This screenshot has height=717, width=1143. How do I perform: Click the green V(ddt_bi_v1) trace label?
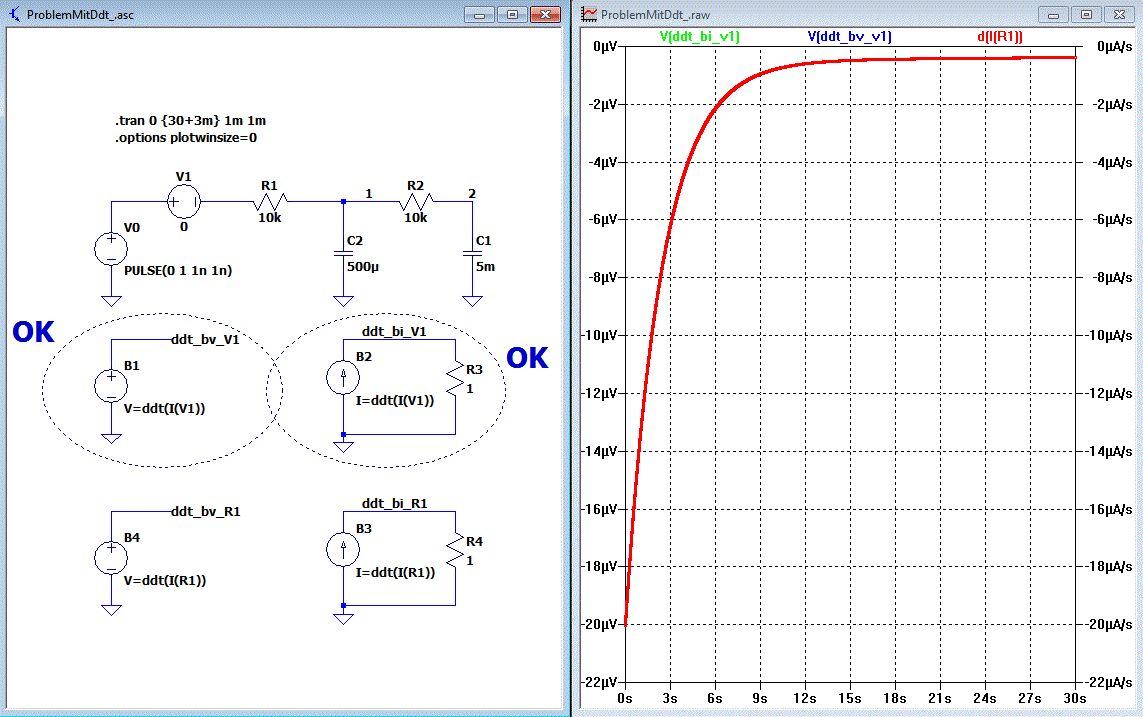click(700, 36)
